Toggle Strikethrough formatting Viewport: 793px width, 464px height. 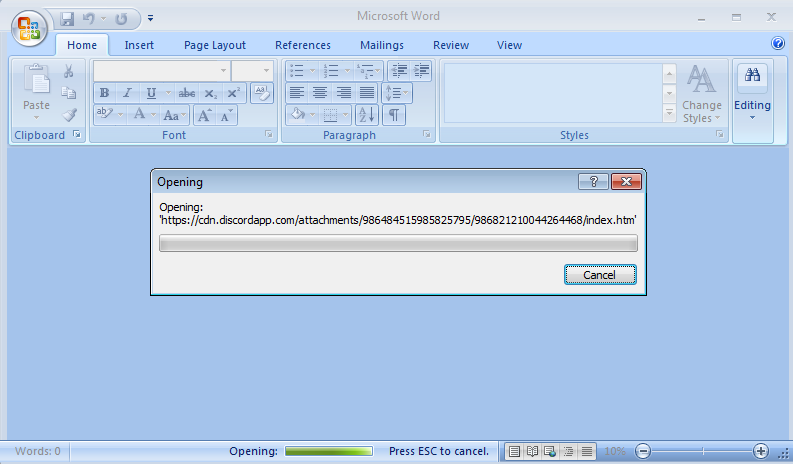tap(187, 93)
